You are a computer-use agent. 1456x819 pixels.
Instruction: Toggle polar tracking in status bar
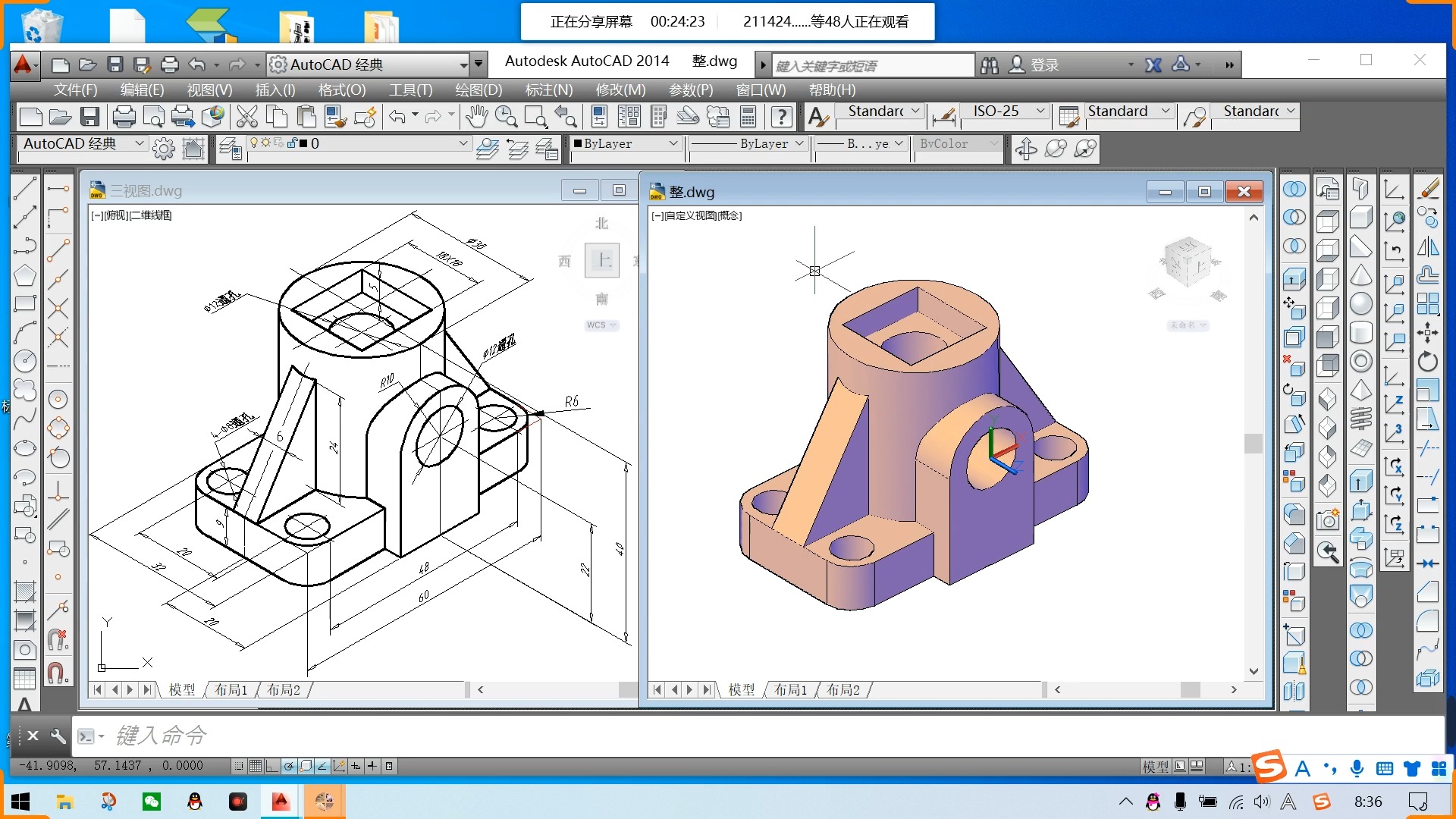pyautogui.click(x=289, y=766)
